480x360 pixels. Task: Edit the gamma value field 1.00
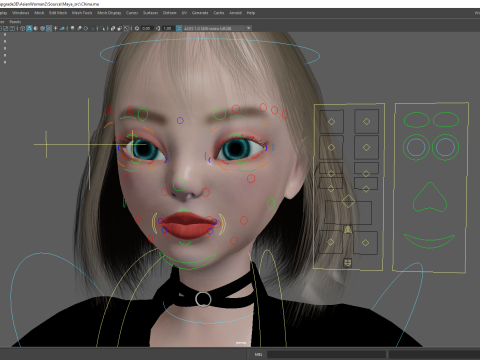pyautogui.click(x=168, y=29)
